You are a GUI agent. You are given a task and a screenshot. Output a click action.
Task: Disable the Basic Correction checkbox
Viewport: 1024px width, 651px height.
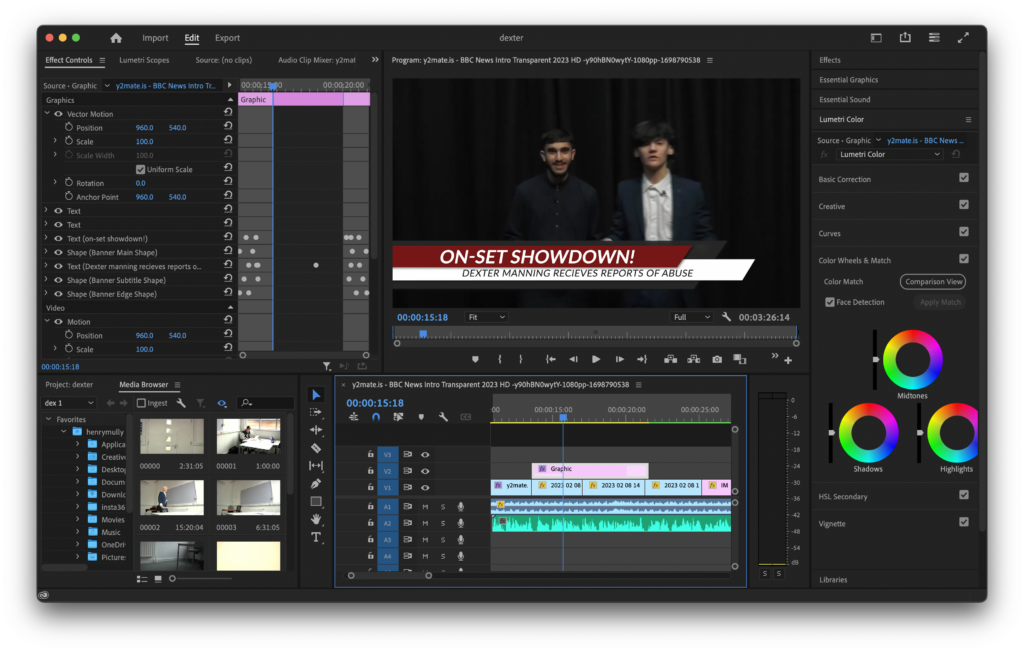click(x=964, y=178)
